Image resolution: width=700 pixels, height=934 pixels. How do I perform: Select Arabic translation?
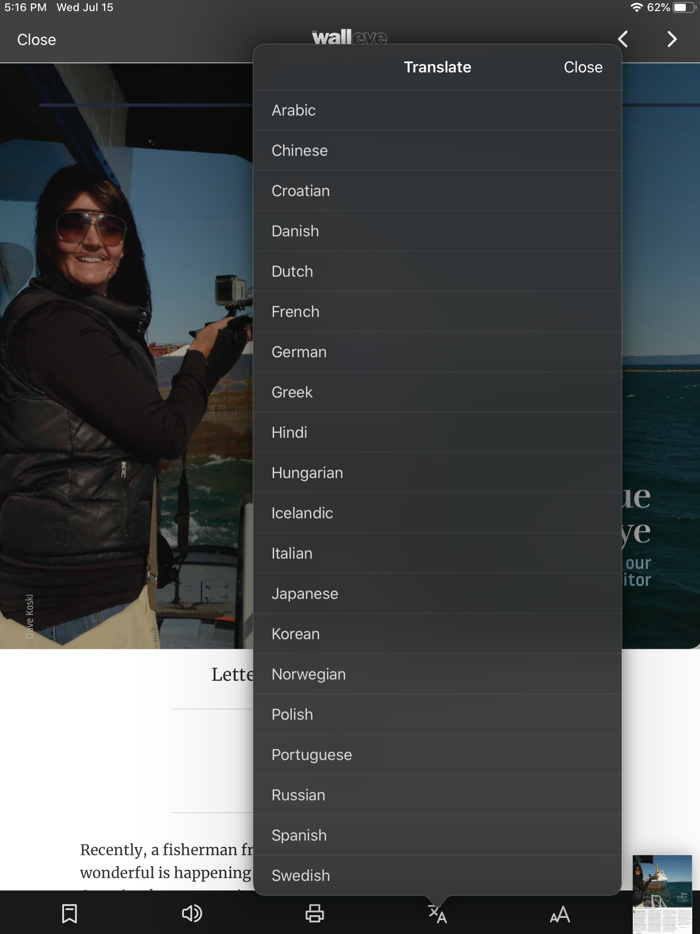(x=437, y=110)
